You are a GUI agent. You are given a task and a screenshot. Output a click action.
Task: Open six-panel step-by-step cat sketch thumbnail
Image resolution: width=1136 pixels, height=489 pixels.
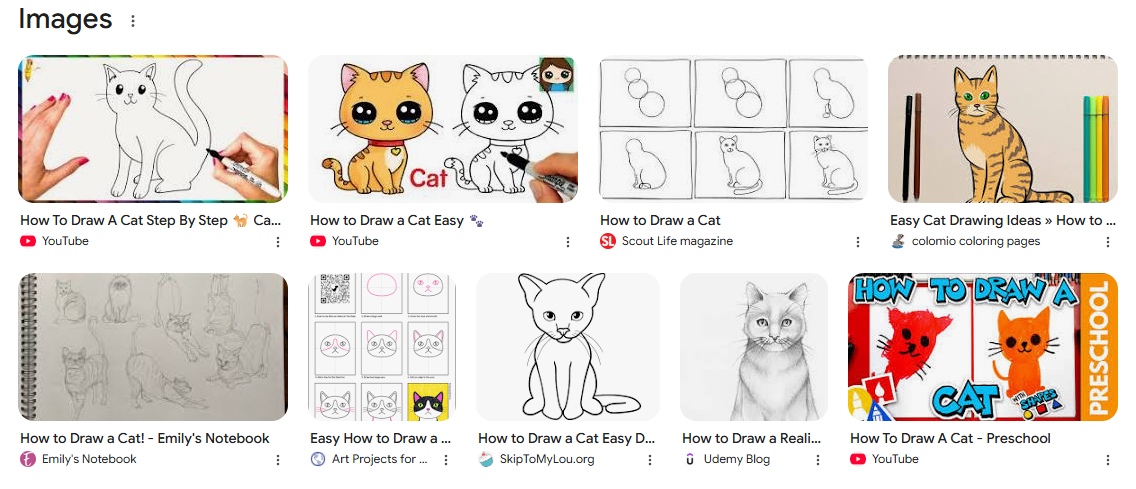[733, 129]
